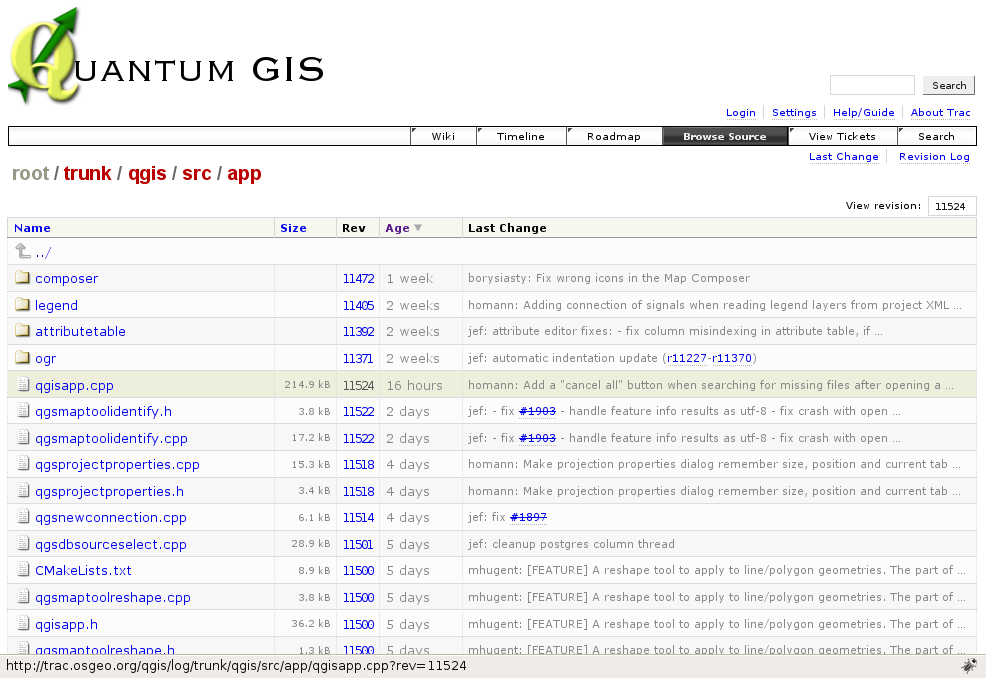Click the CMakeLists.txt file icon
This screenshot has width=986, height=678.
23,570
